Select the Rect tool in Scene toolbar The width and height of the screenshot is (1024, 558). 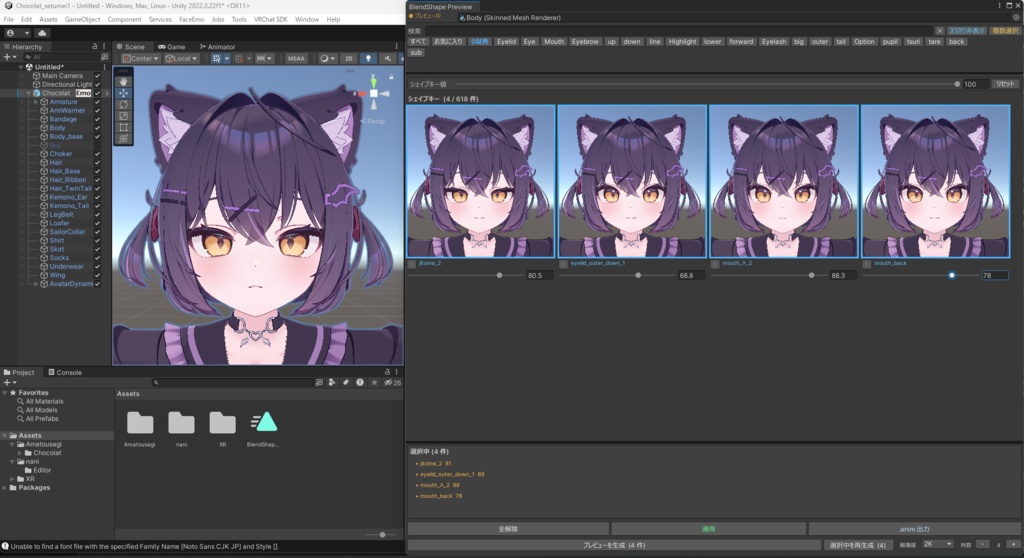pos(123,127)
